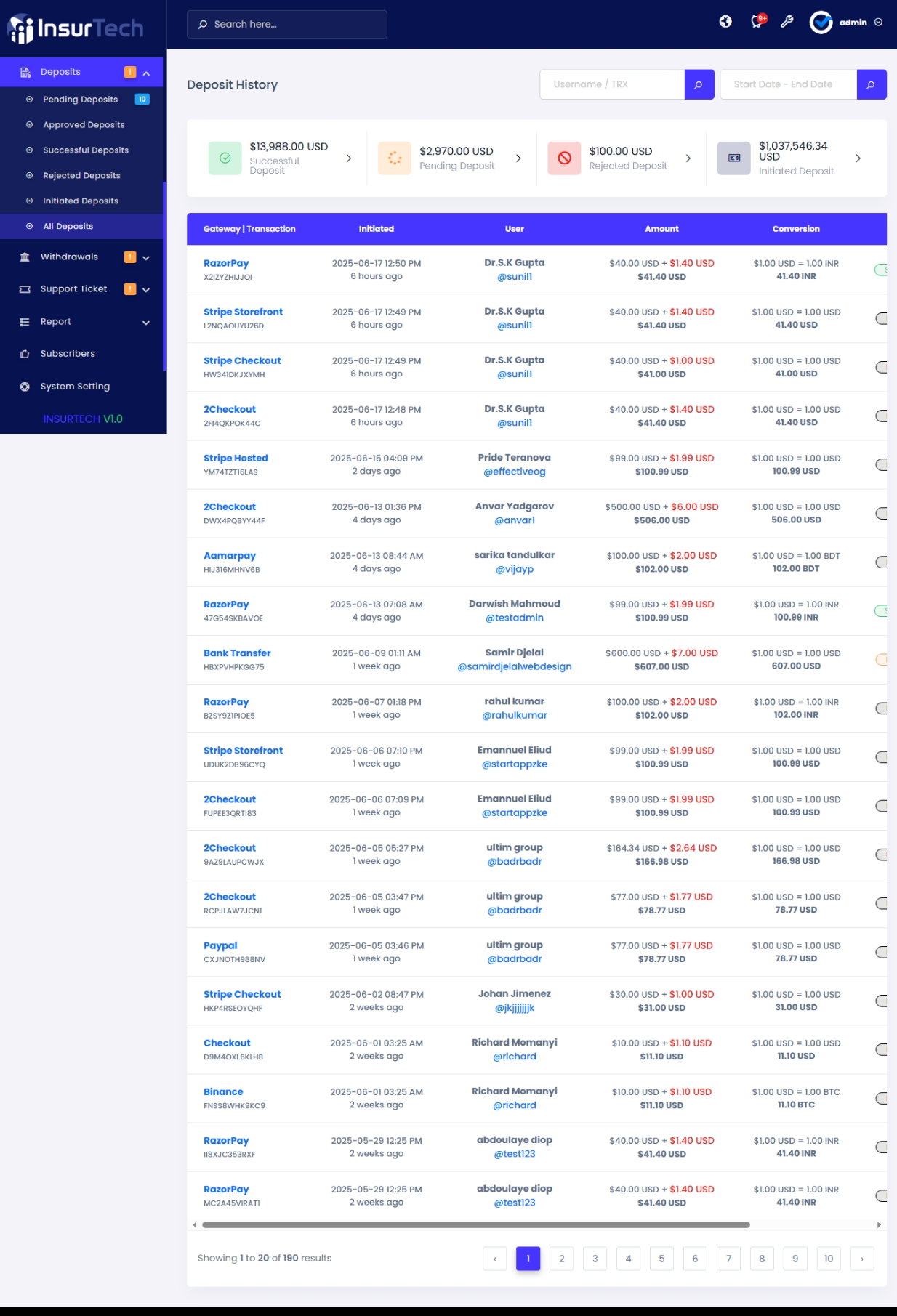Go to pagination page 10
The image size is (897, 1316).
click(829, 1259)
